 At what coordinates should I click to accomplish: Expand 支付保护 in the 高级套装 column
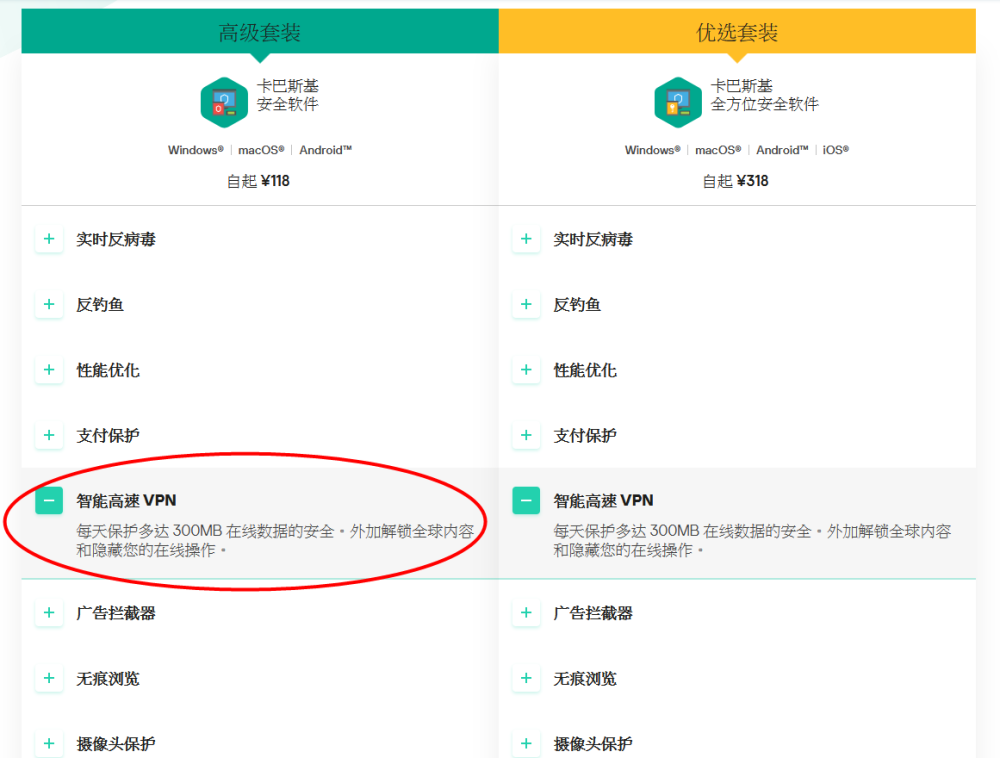click(x=49, y=435)
